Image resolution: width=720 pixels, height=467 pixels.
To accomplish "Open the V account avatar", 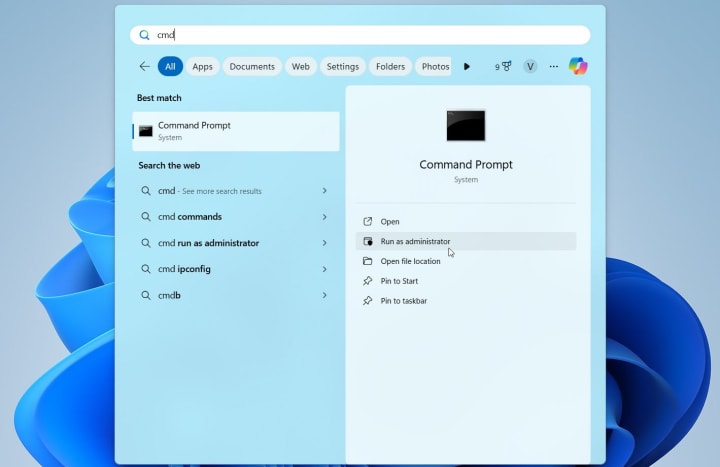I will point(530,67).
